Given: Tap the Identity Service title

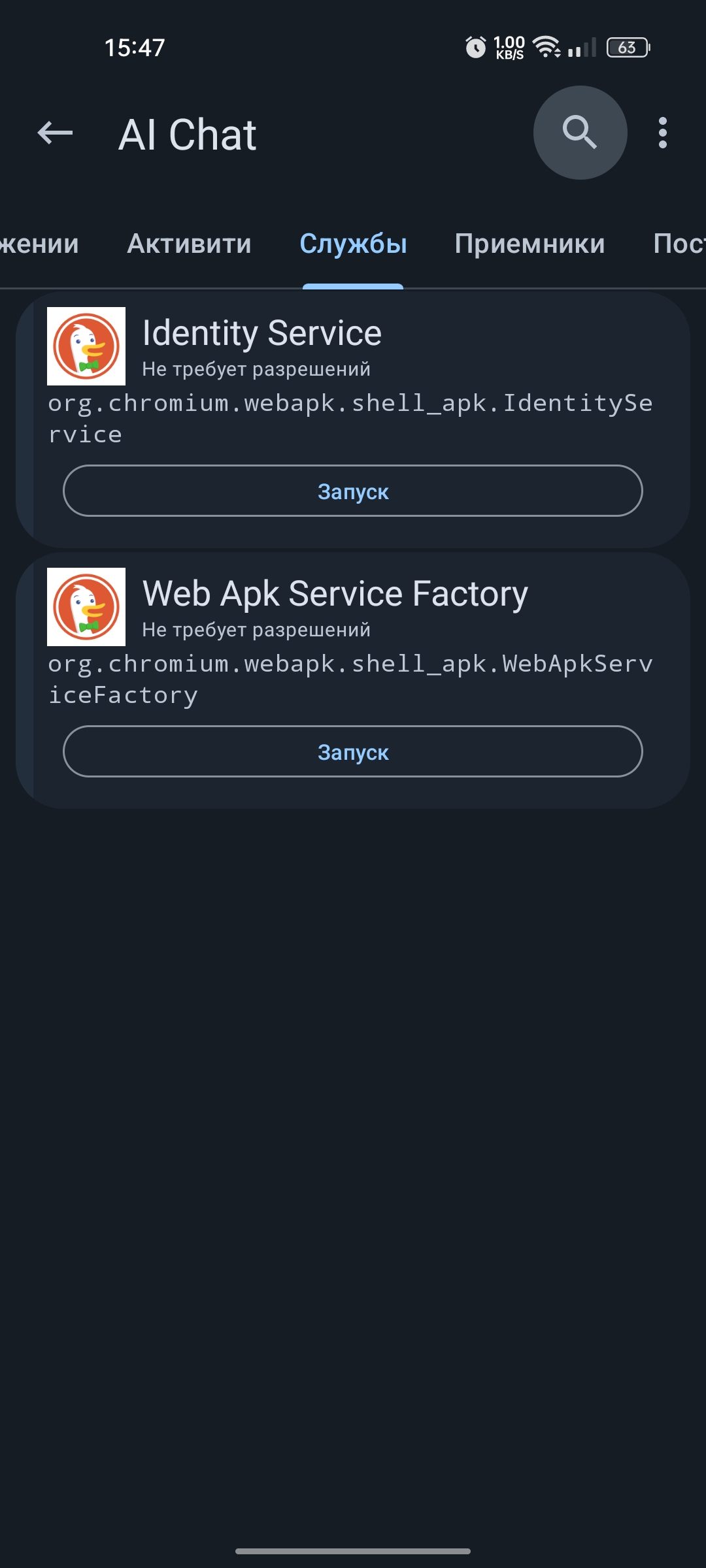Looking at the screenshot, I should tap(261, 333).
